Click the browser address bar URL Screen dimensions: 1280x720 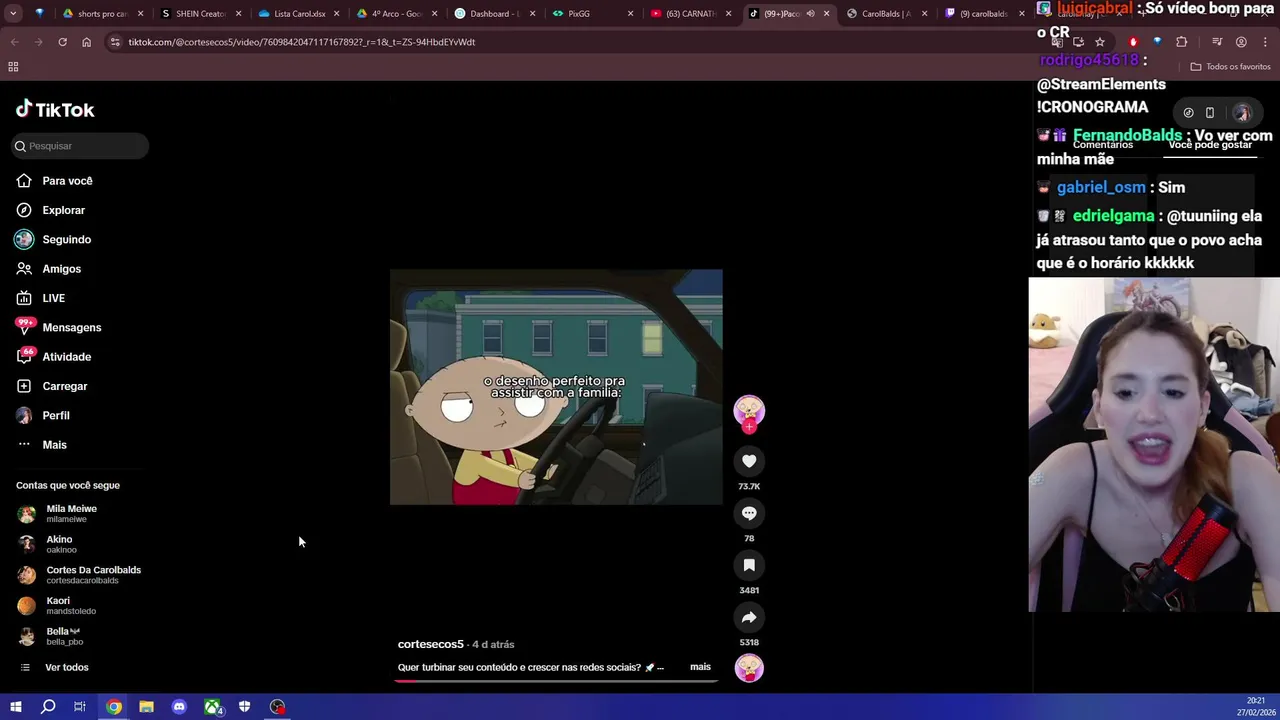click(x=301, y=42)
